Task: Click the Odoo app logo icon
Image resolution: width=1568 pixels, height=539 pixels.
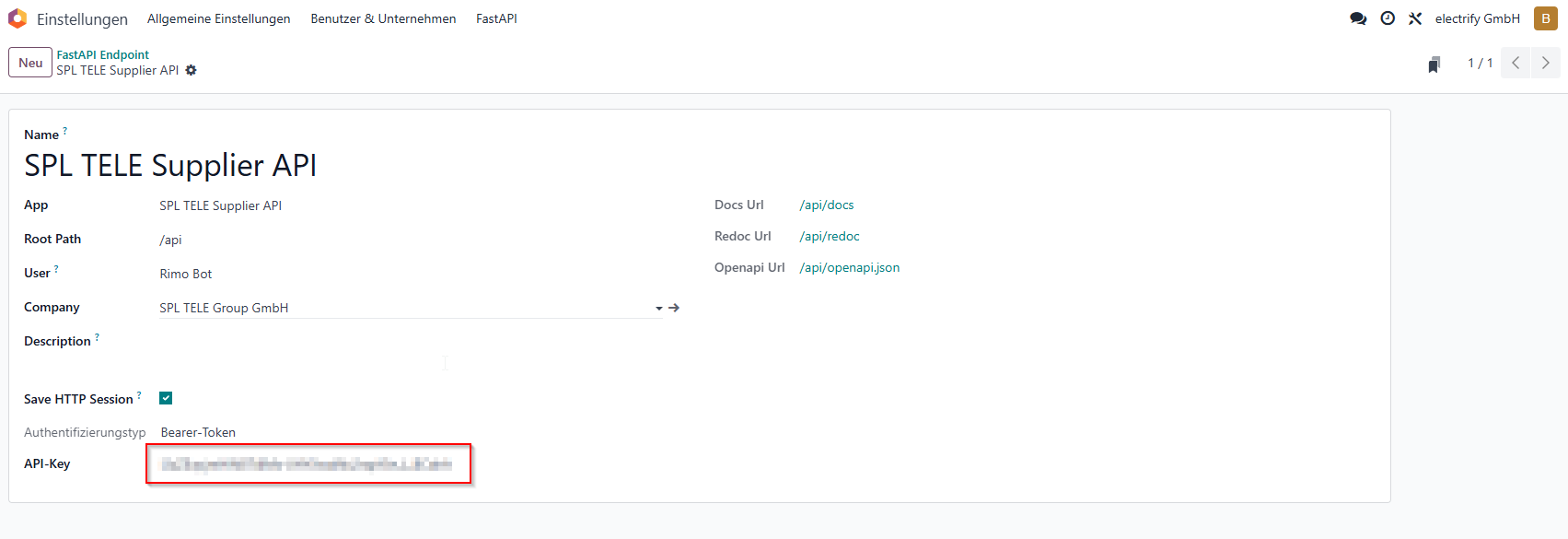Action: click(17, 18)
